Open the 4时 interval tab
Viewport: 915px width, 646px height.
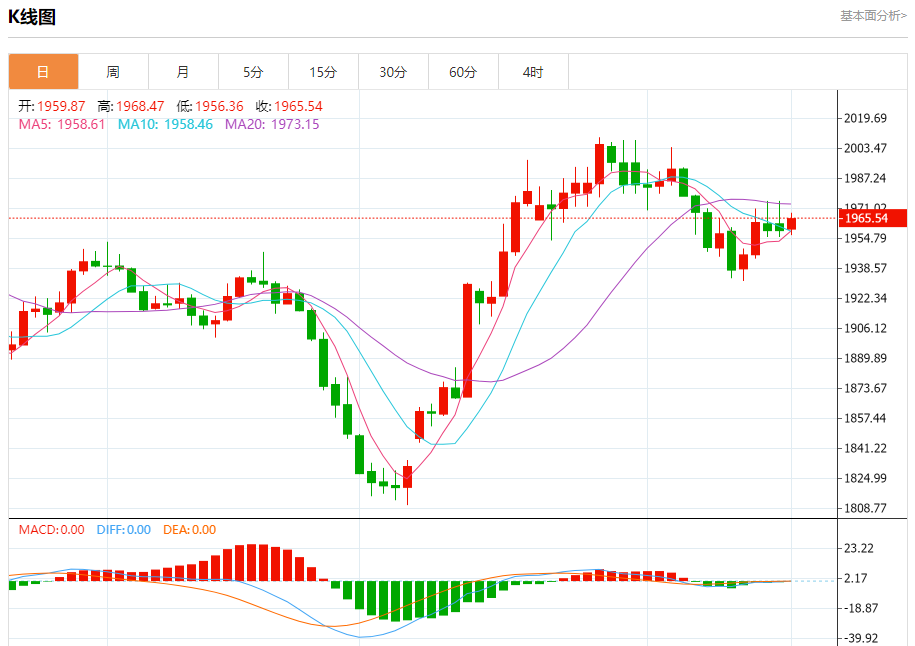click(x=533, y=72)
